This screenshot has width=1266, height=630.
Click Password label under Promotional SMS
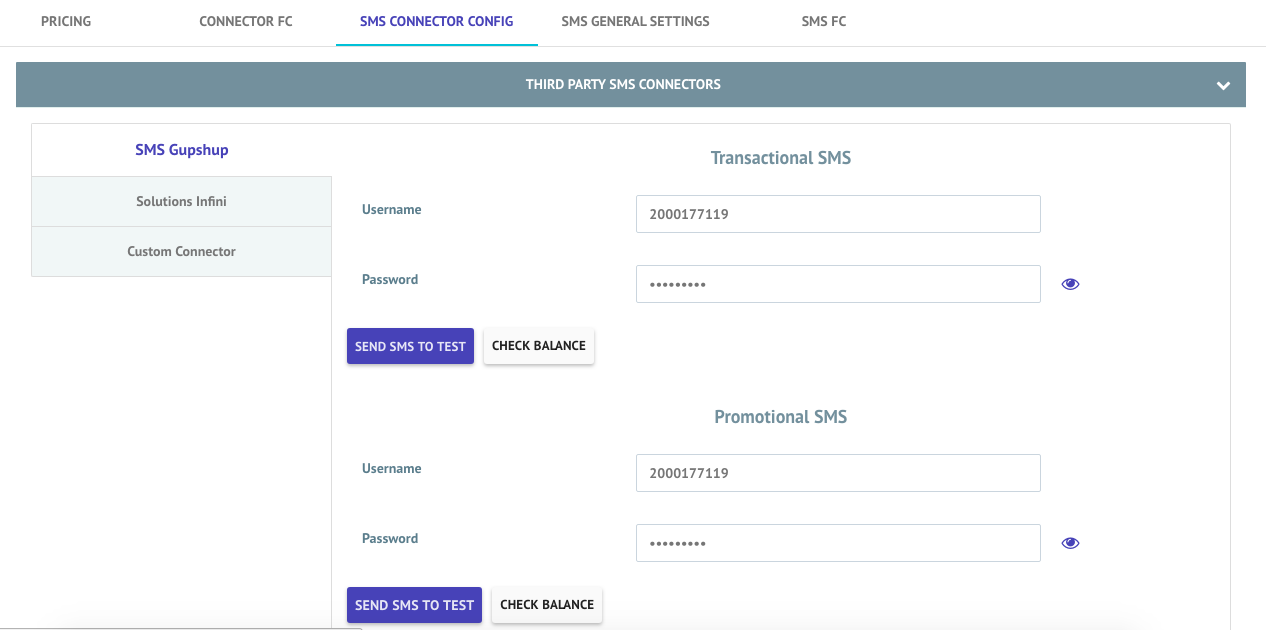click(390, 539)
